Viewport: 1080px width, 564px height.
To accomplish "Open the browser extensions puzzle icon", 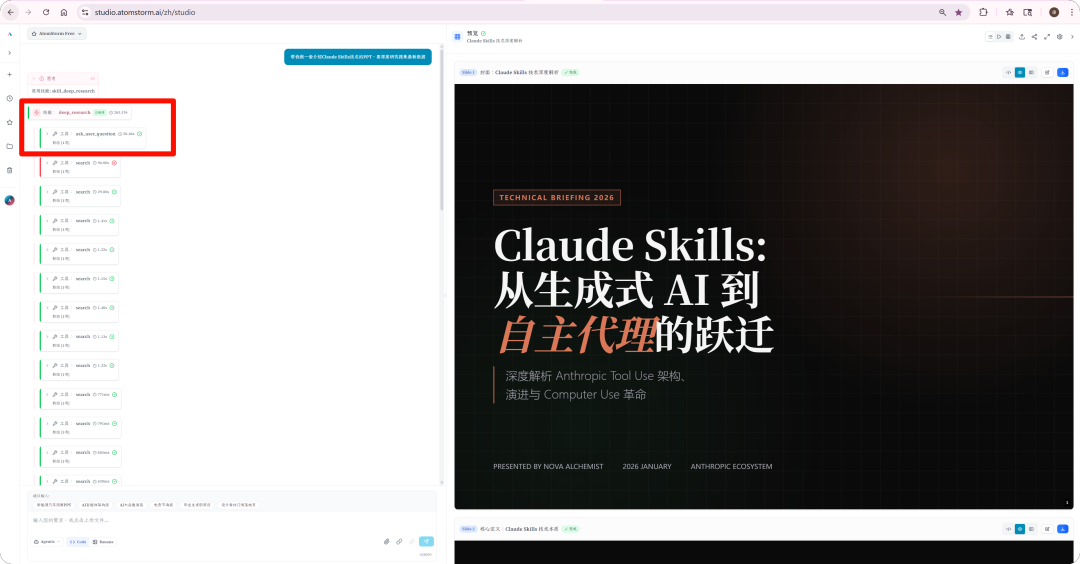I will point(984,12).
